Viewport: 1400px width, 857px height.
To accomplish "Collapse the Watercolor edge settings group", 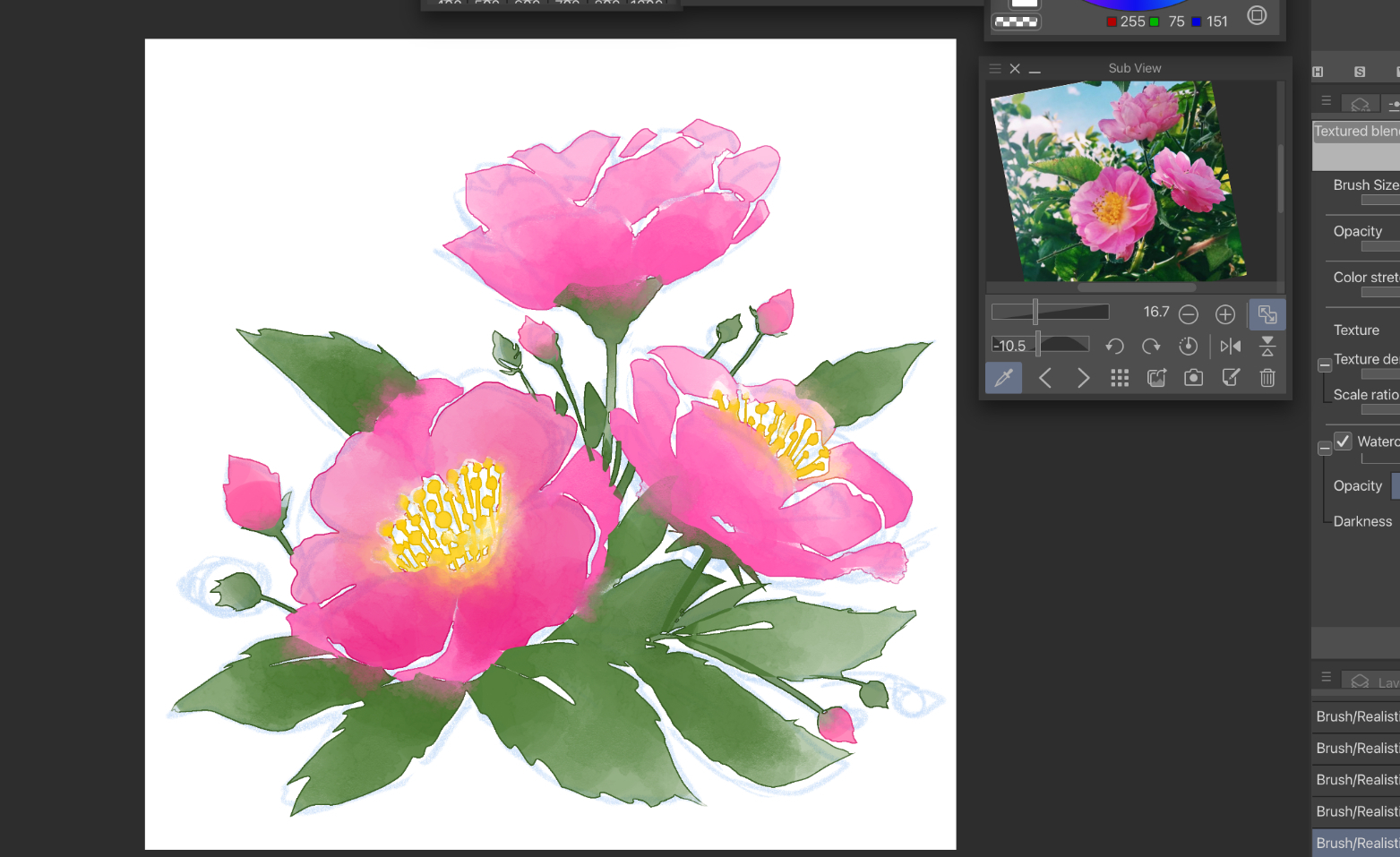I will pyautogui.click(x=1324, y=448).
